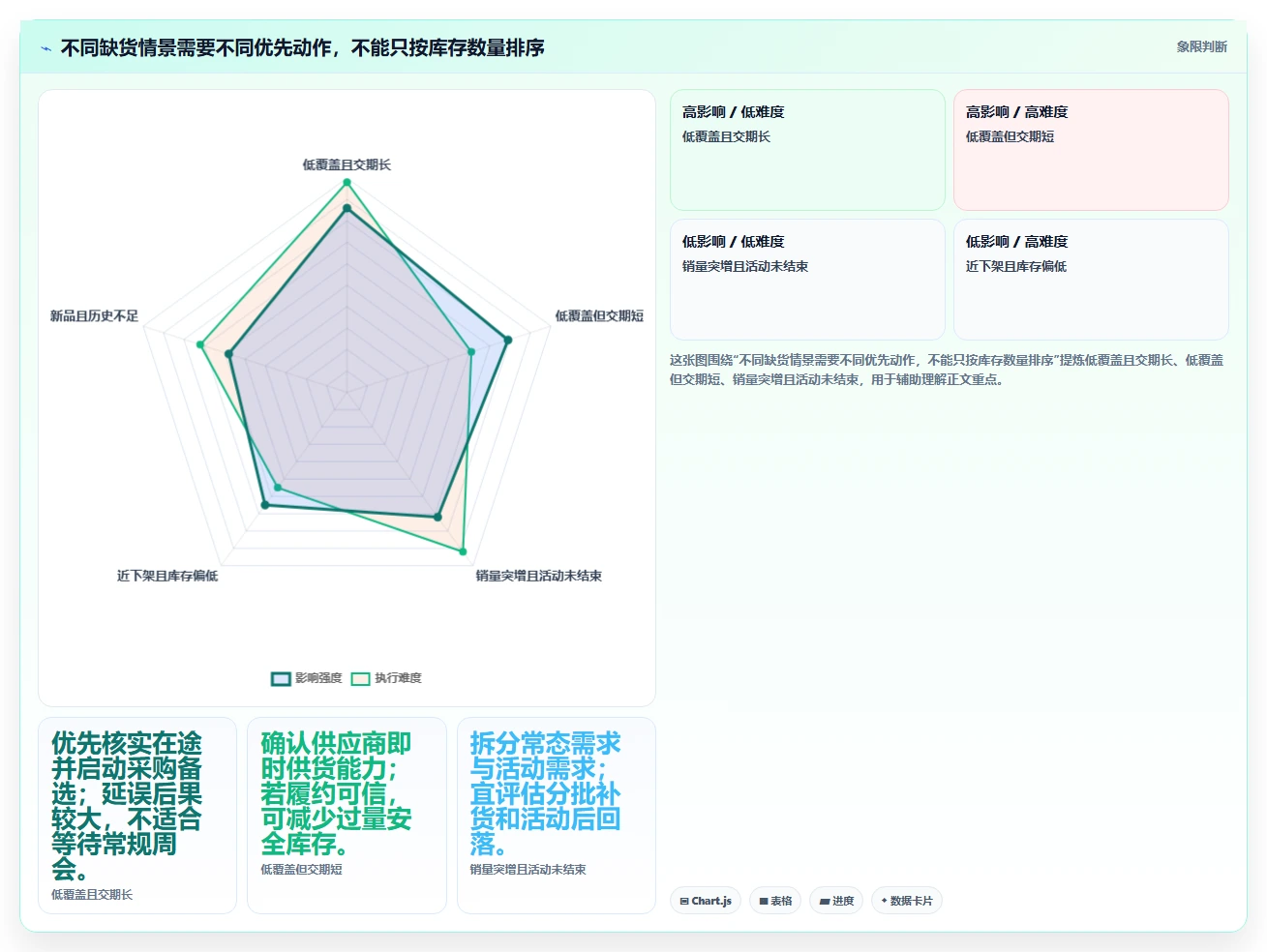
Task: Click 销量突增且活动未结束 text in quadrant card
Action: tap(745, 266)
